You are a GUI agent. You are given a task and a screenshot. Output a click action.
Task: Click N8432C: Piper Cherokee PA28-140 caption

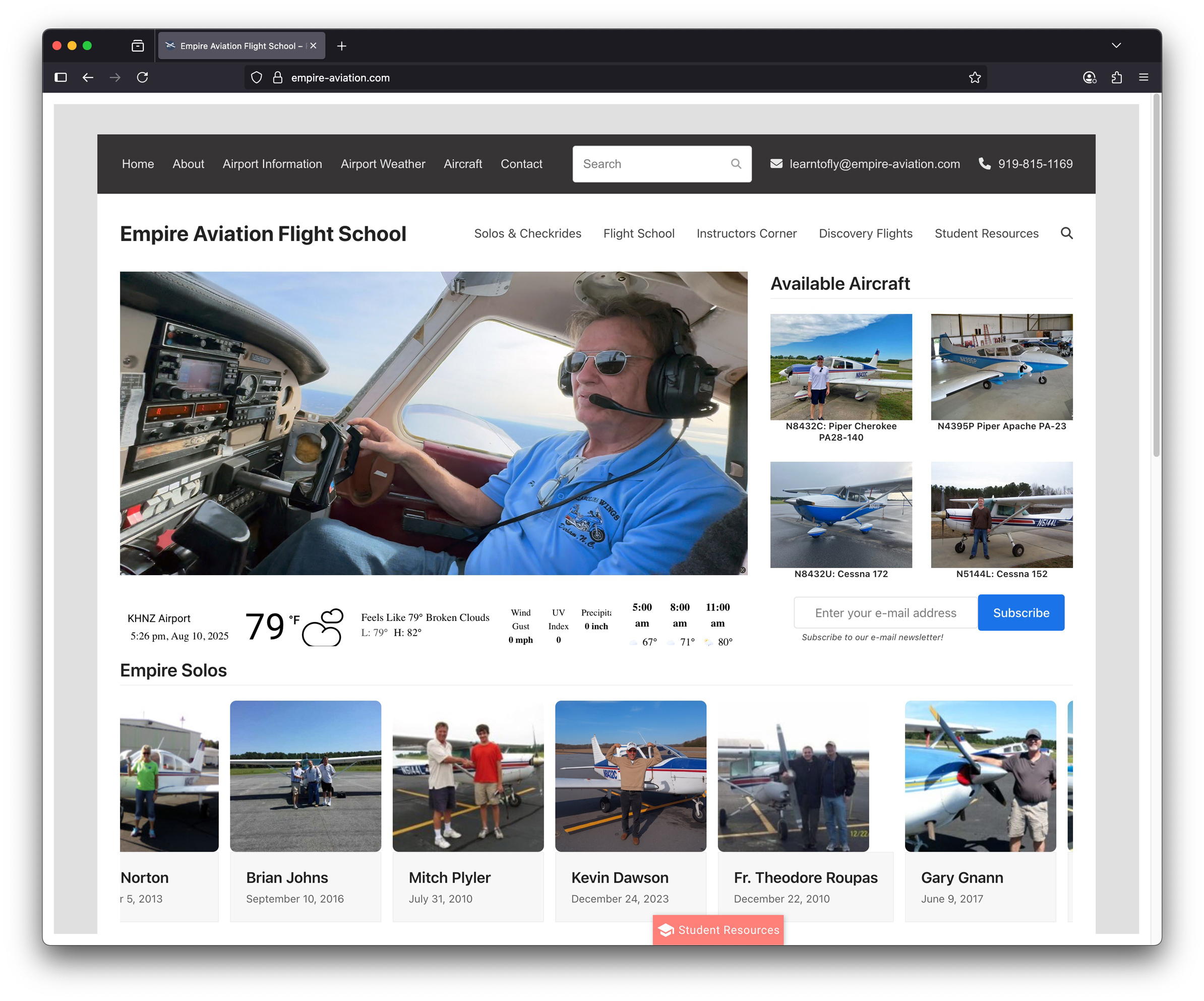(x=841, y=432)
